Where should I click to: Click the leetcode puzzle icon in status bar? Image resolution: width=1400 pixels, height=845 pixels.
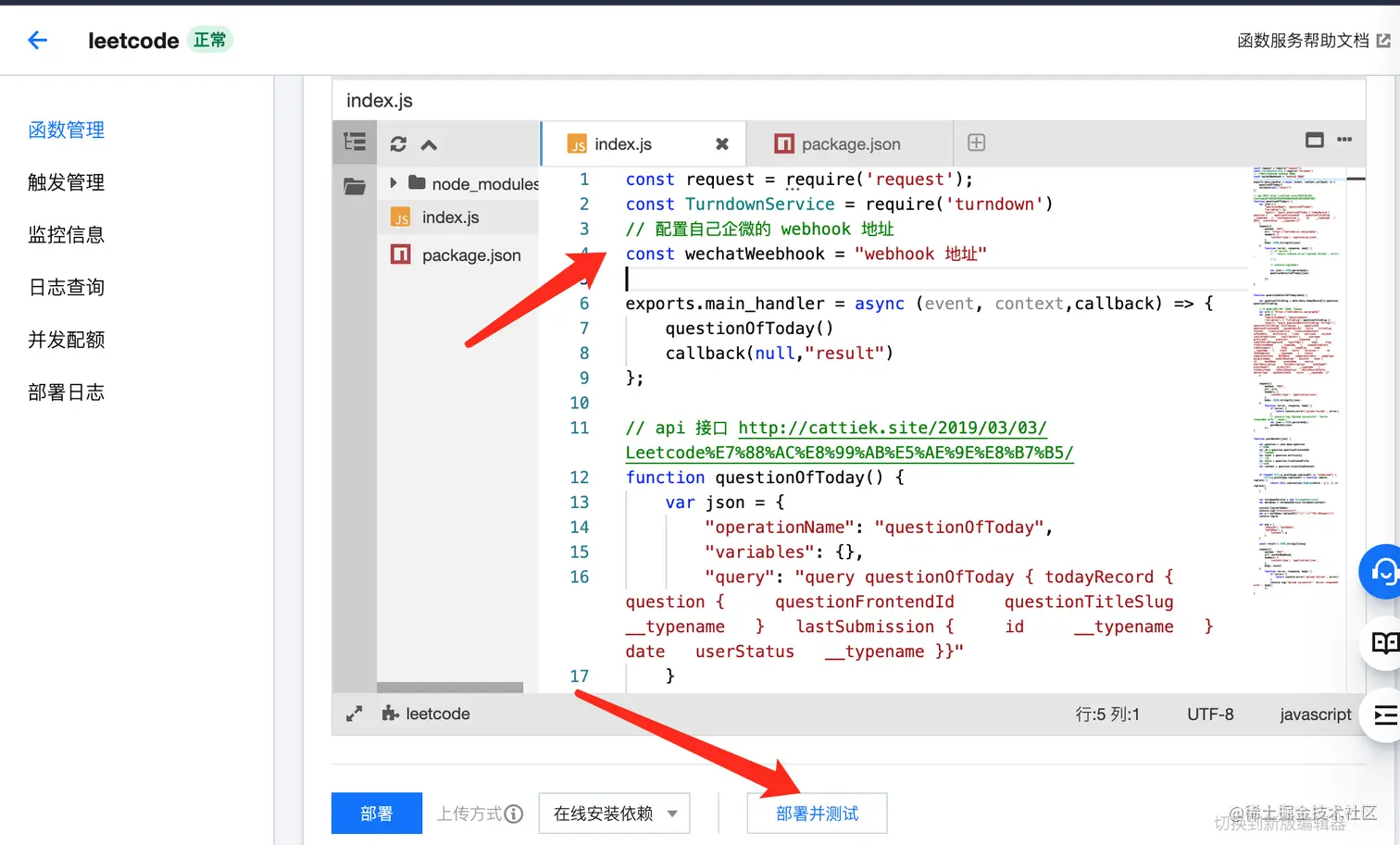pos(390,714)
